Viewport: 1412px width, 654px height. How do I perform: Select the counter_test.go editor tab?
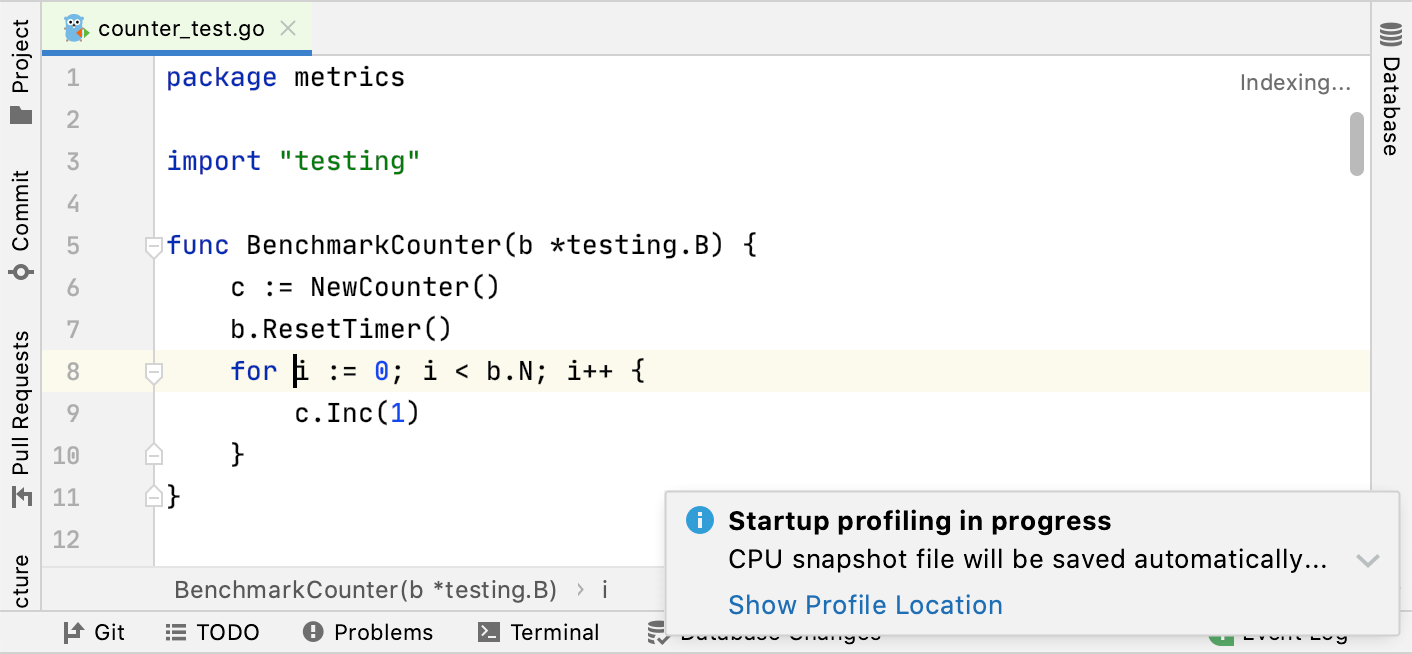(181, 29)
